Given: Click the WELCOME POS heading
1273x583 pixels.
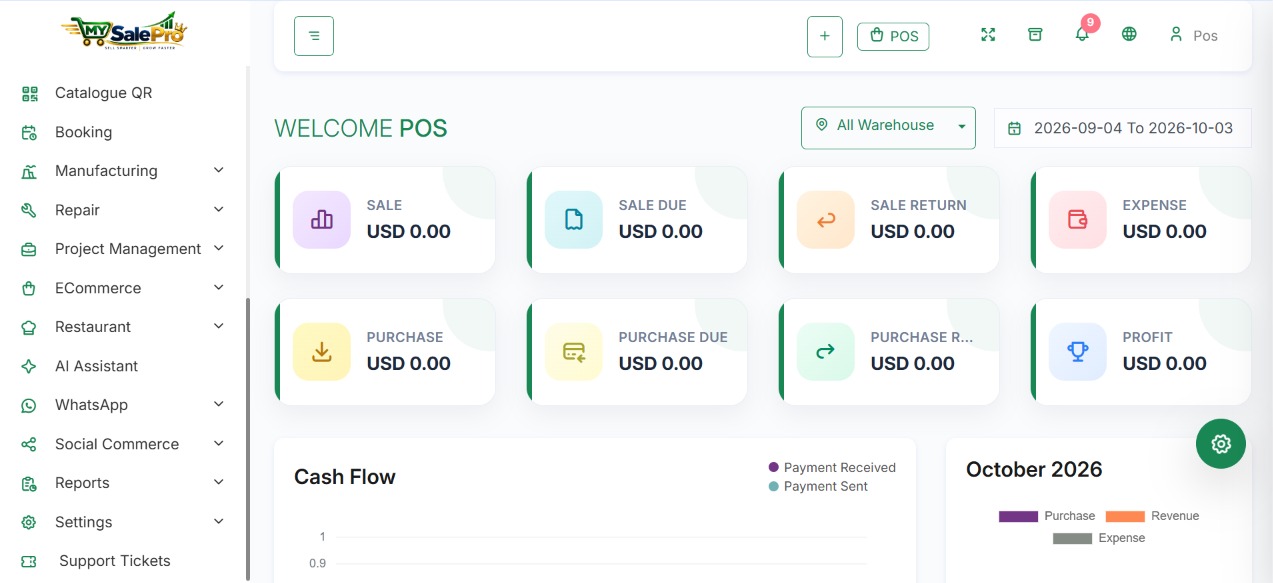Looking at the screenshot, I should 361,128.
